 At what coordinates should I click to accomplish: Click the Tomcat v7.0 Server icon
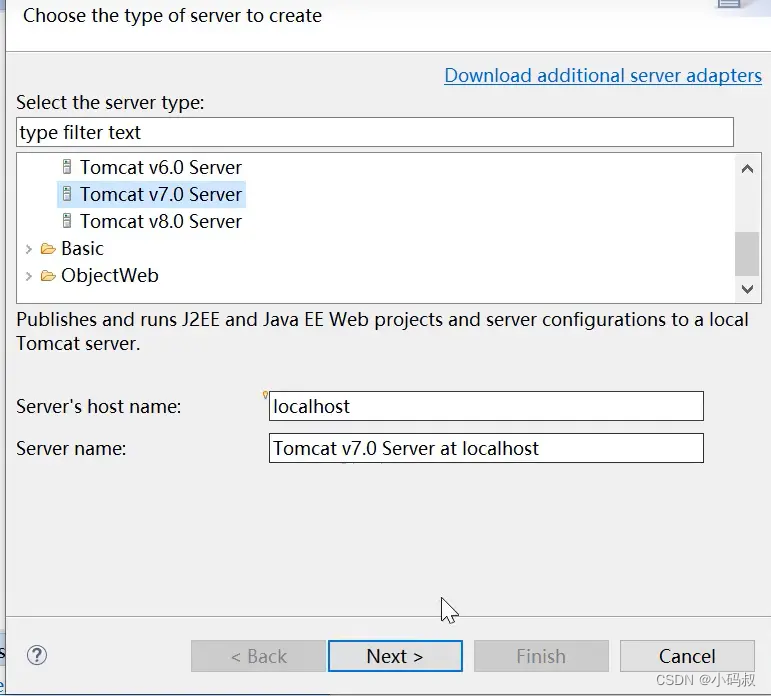click(67, 194)
